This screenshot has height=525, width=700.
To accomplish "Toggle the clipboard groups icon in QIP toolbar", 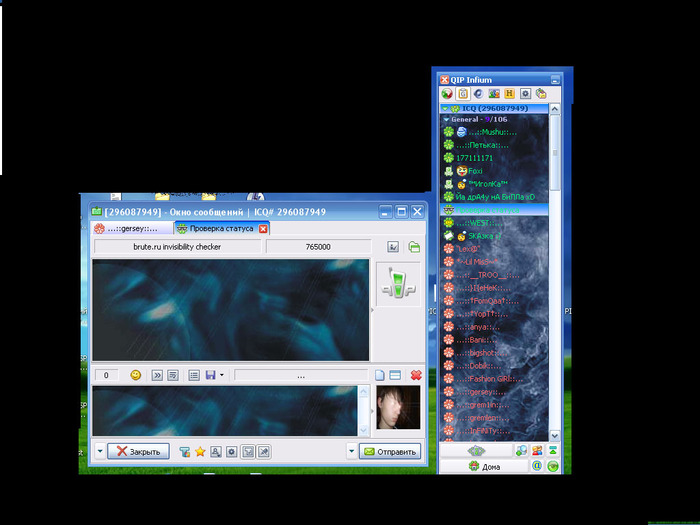I will (463, 94).
